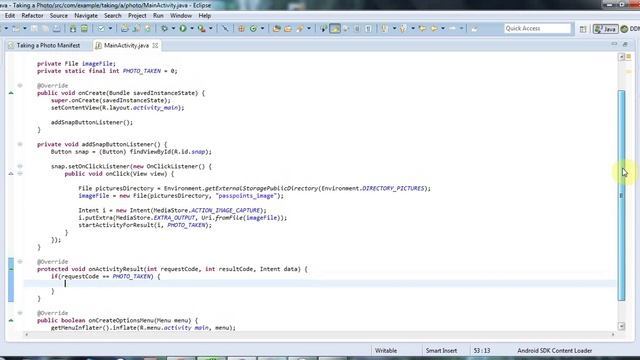Run Android Lint check

tap(101, 29)
